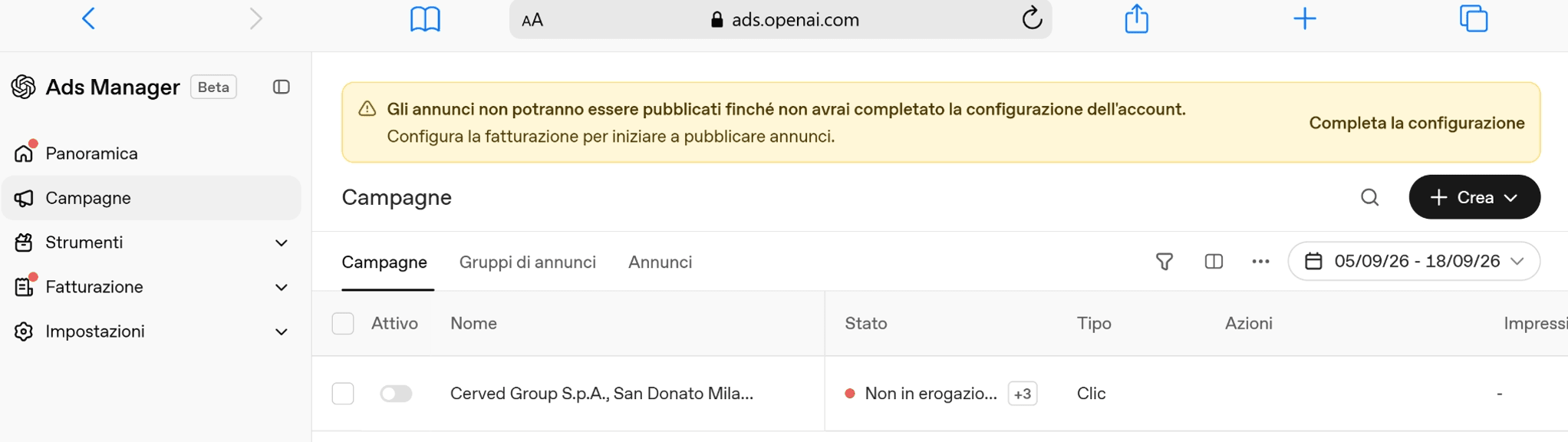Image resolution: width=1568 pixels, height=442 pixels.
Task: Open the columns layout icon
Action: click(x=1213, y=262)
